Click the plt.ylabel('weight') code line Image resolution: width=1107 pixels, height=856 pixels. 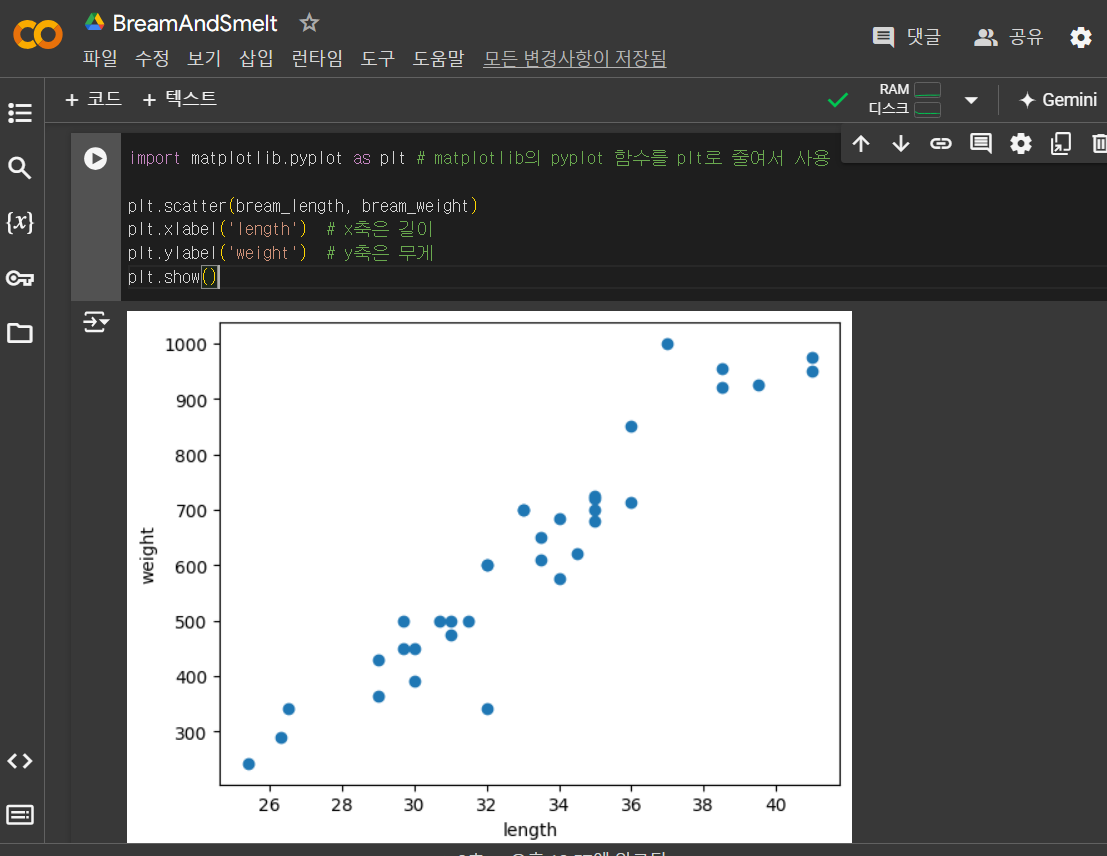coord(217,253)
